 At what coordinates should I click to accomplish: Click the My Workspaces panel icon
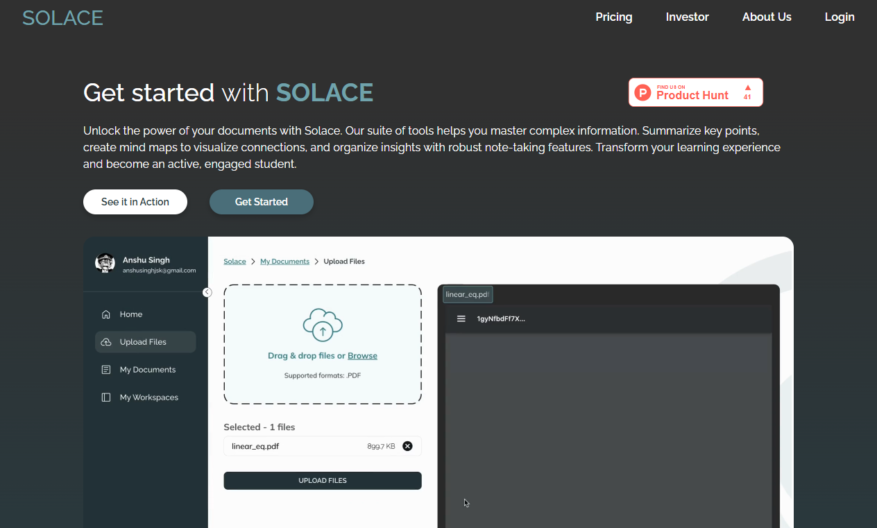106,397
